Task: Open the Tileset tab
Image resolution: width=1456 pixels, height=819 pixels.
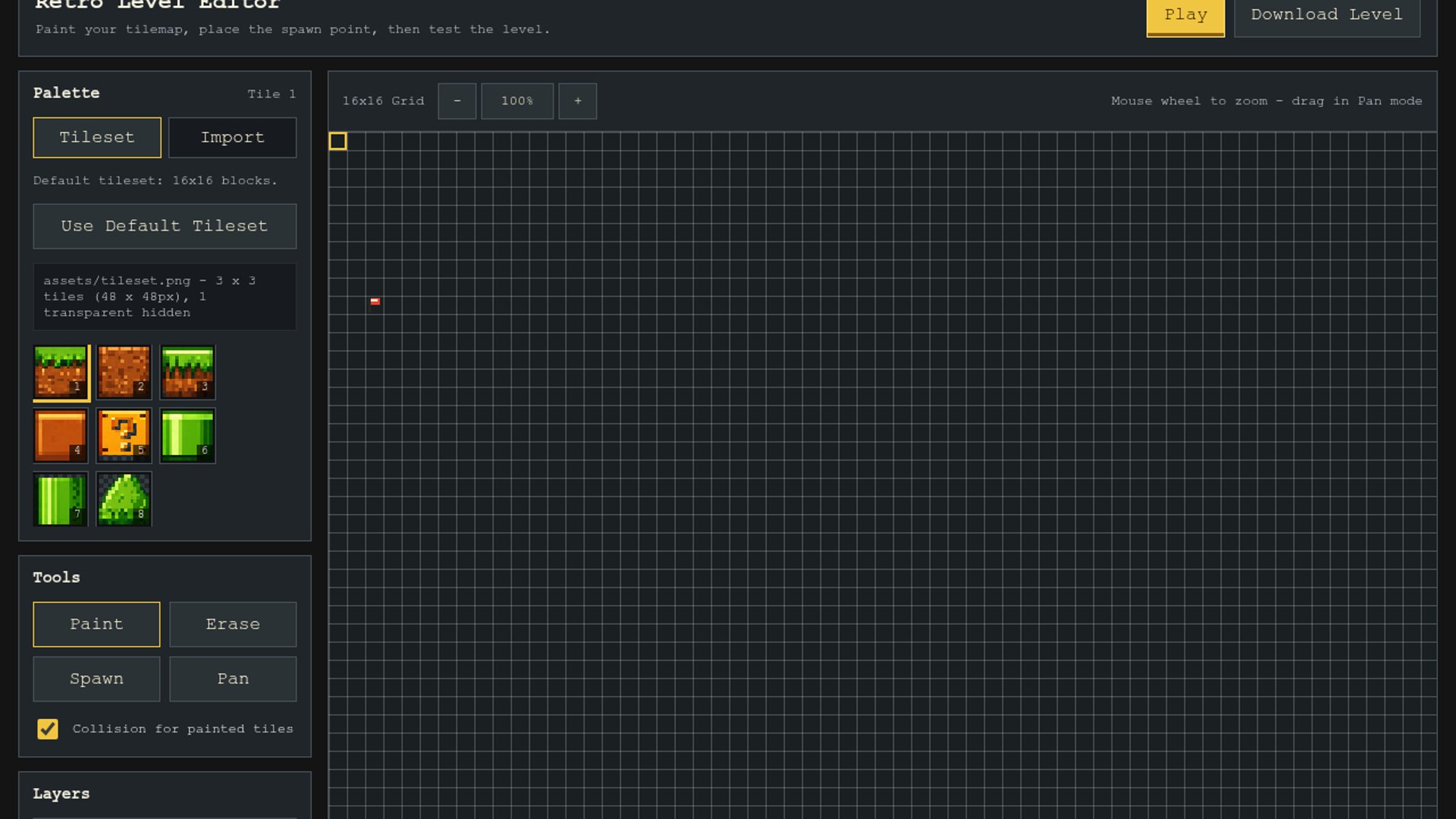Action: pyautogui.click(x=97, y=137)
